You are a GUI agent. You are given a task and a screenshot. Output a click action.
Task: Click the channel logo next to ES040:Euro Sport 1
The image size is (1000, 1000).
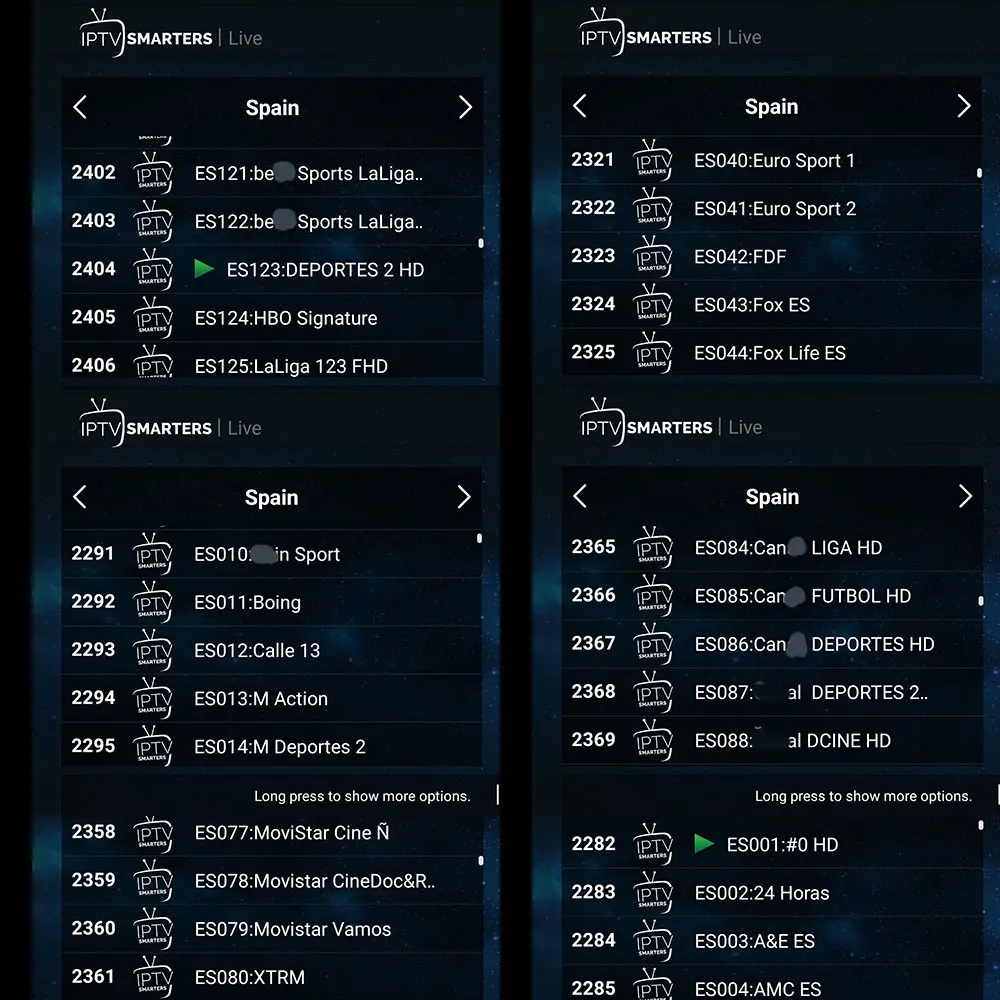pos(653,160)
